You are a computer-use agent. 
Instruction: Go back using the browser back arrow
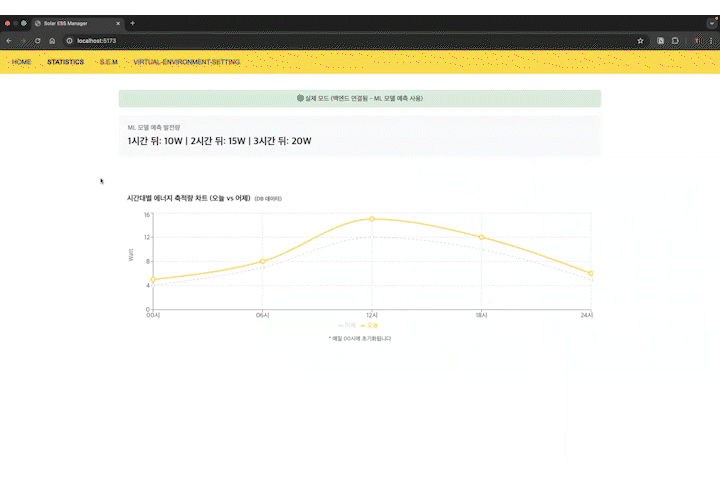tap(9, 41)
